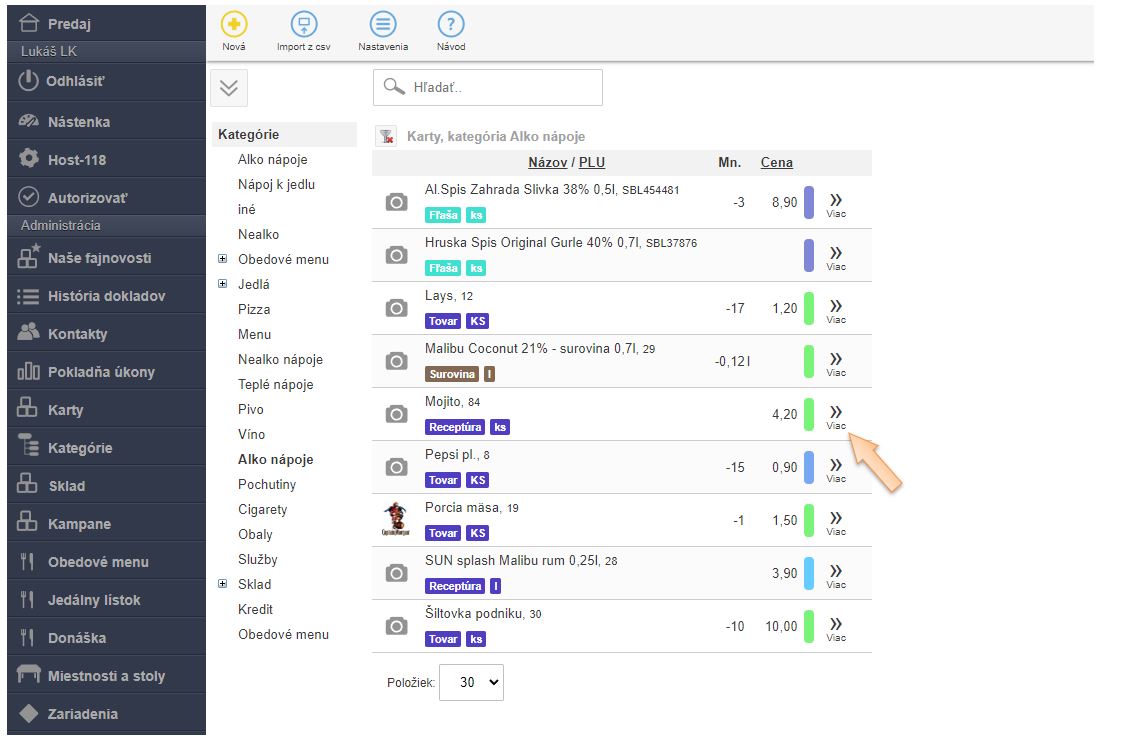The image size is (1122, 742).
Task: Collapse panel with double-chevron button
Action: [229, 88]
